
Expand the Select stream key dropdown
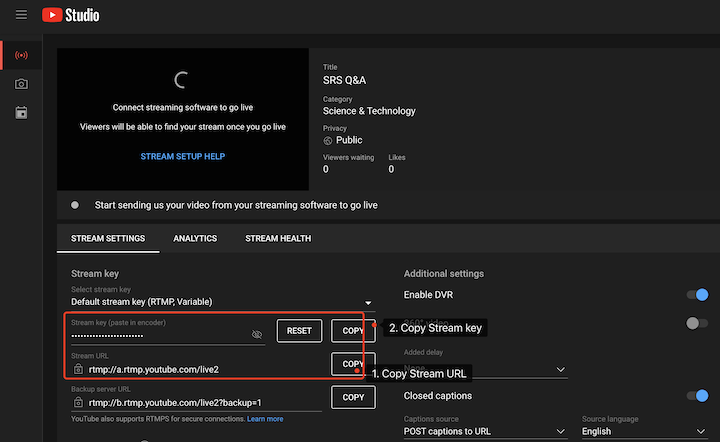coord(221,302)
